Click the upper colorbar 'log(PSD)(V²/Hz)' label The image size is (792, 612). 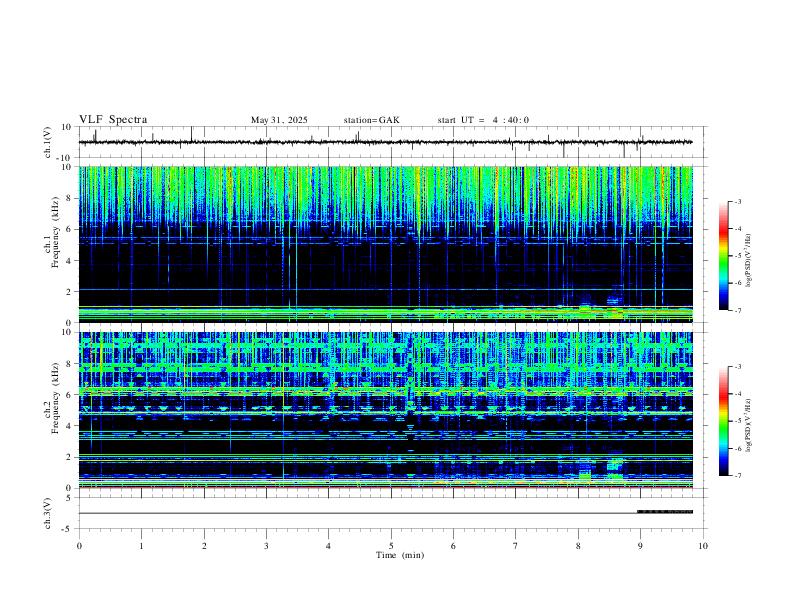click(749, 260)
